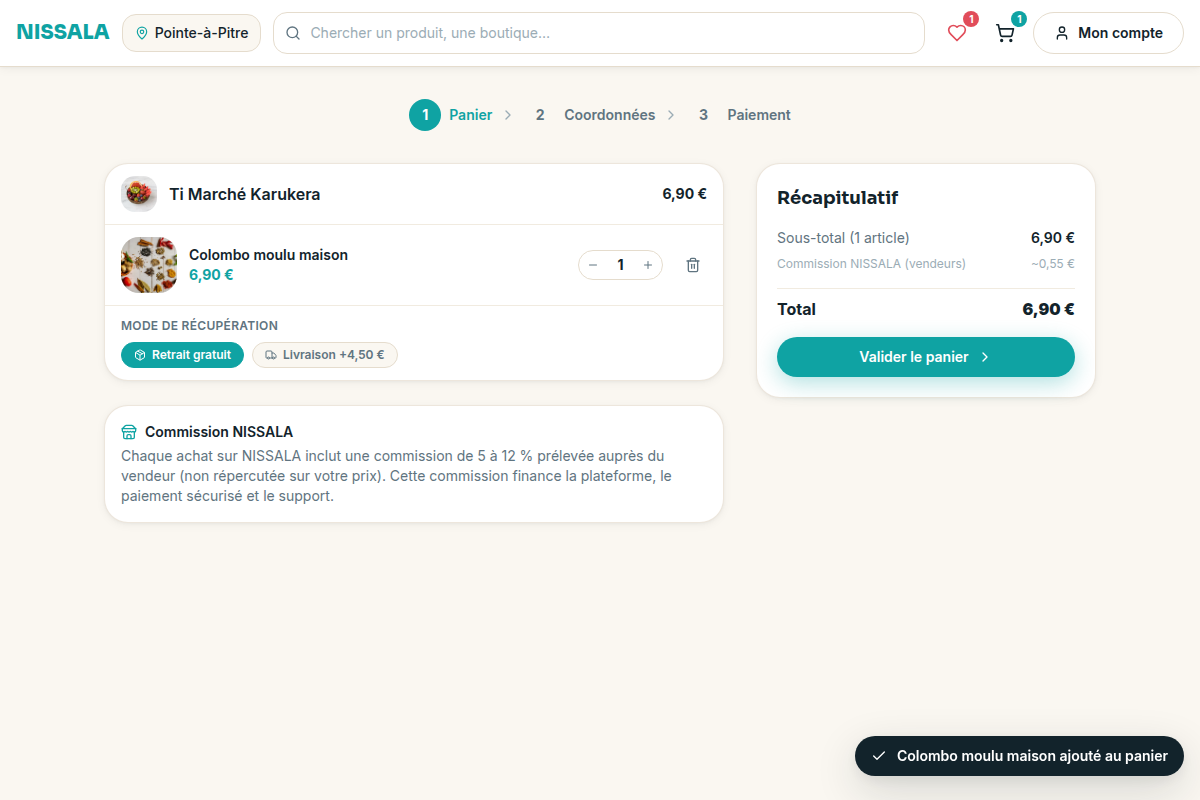Focus the product search field
The width and height of the screenshot is (1200, 800).
(x=598, y=33)
